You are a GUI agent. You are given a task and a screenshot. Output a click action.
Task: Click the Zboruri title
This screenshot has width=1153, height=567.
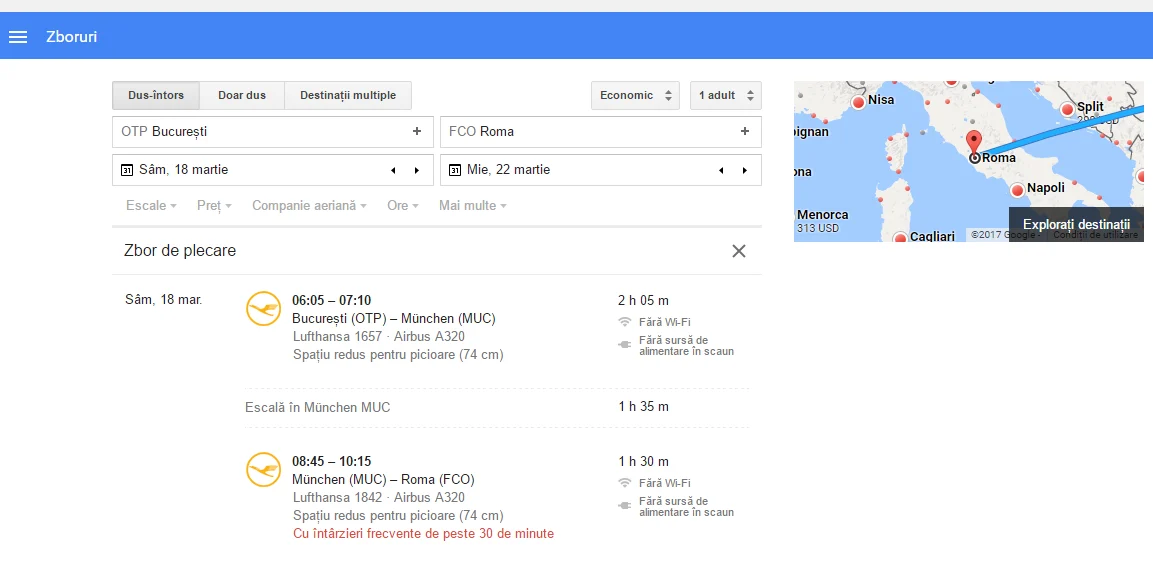click(x=71, y=37)
